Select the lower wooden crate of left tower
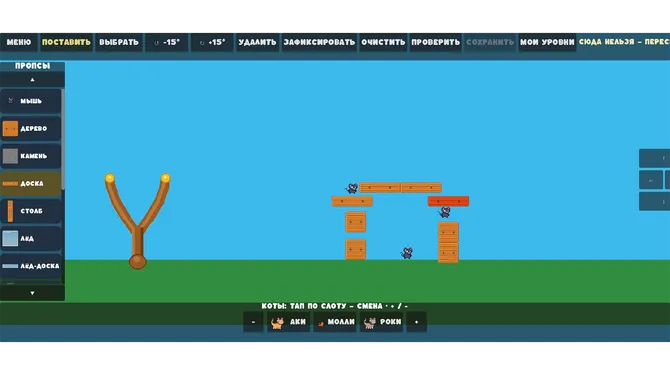The width and height of the screenshot is (670, 376). 356,250
